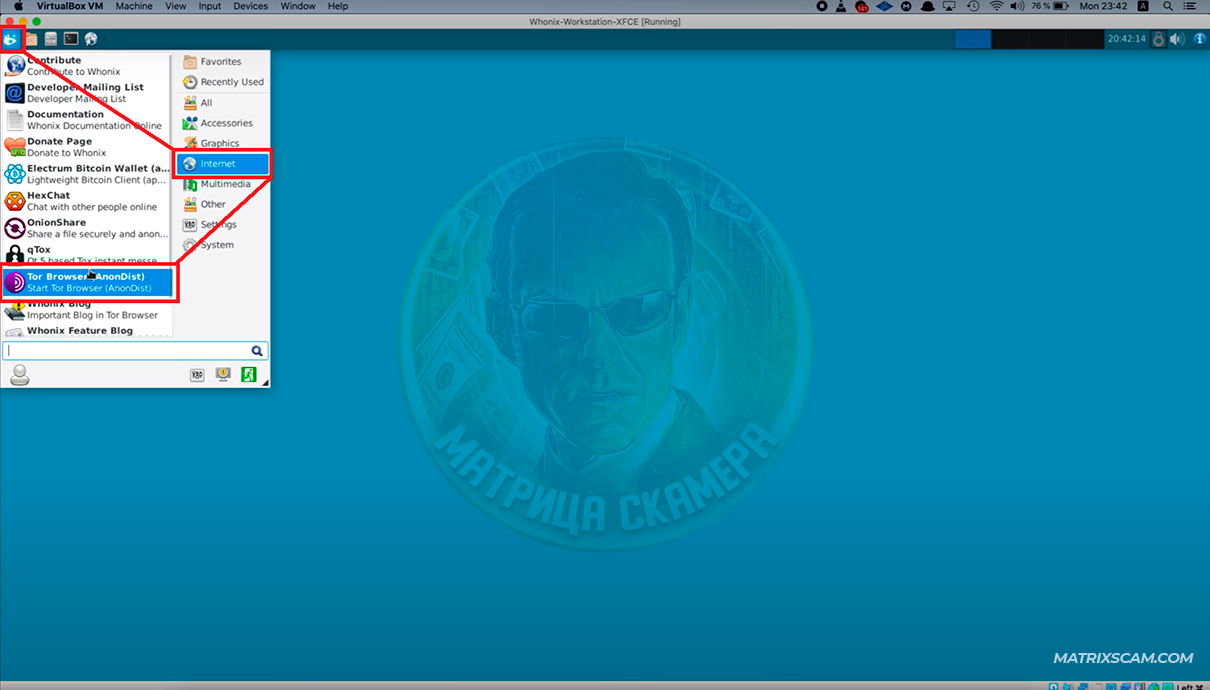Select the Graphics category
Image resolution: width=1210 pixels, height=690 pixels.
pyautogui.click(x=223, y=143)
